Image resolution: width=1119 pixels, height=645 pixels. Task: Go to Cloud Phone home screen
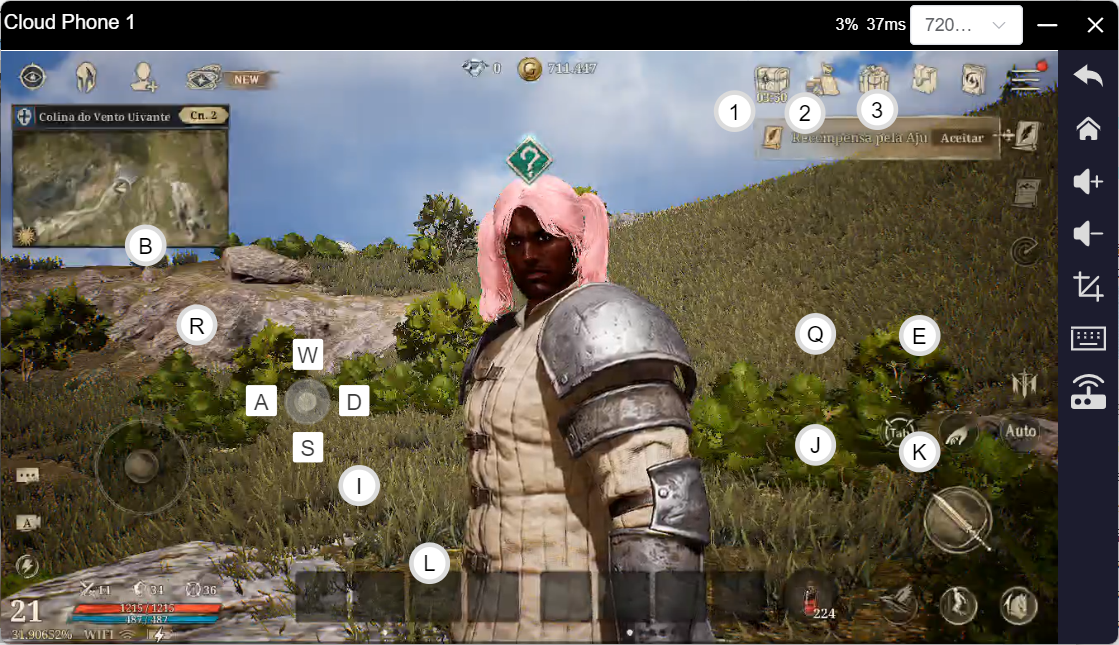tap(1088, 128)
